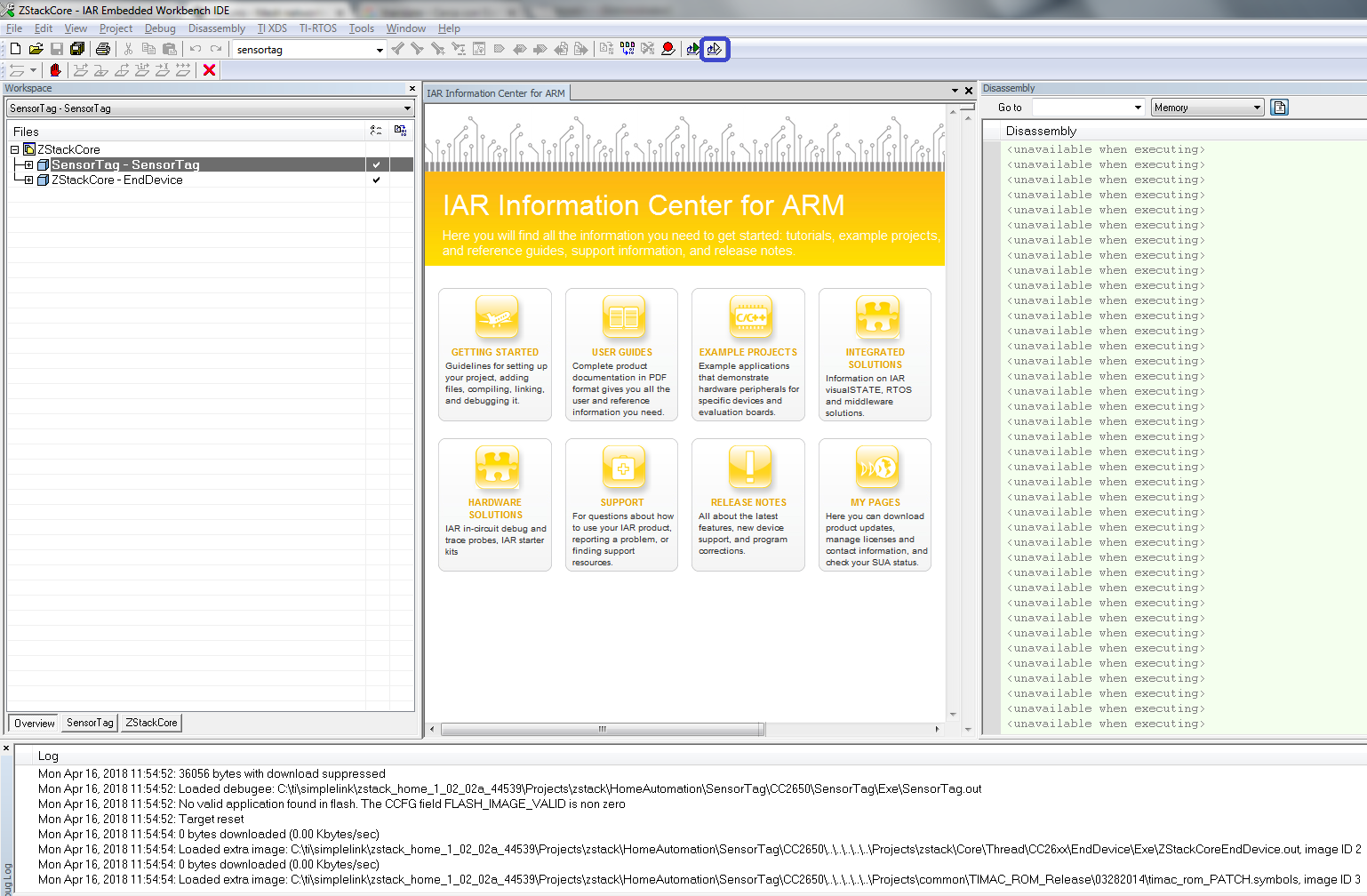The height and width of the screenshot is (896, 1367).
Task: Click the Compile toolbar icon
Action: pyautogui.click(x=606, y=49)
